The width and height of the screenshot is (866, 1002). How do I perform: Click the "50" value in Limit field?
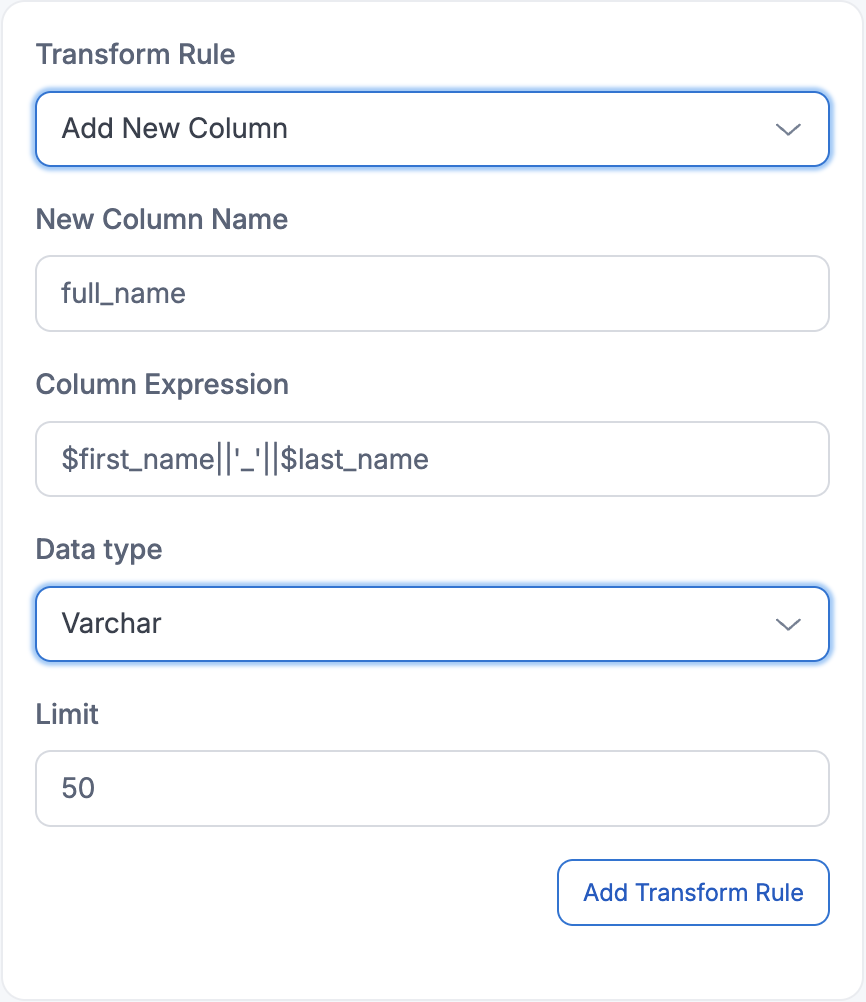click(79, 789)
